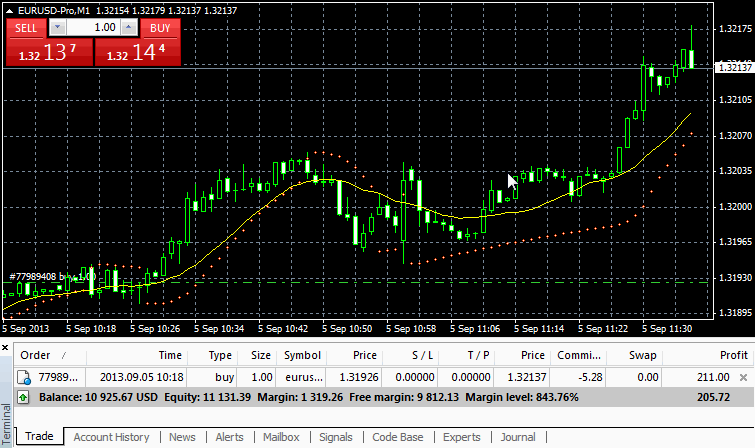Click the SELL button
The height and width of the screenshot is (448, 755).
coord(26,28)
